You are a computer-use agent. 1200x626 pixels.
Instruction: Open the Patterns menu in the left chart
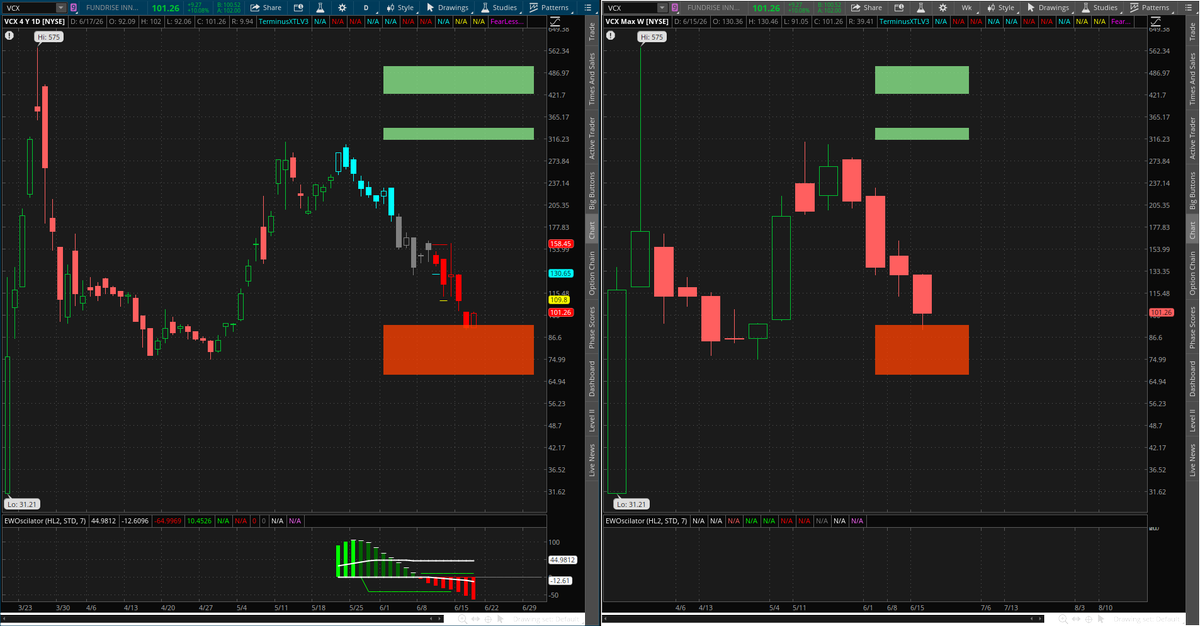pos(549,8)
